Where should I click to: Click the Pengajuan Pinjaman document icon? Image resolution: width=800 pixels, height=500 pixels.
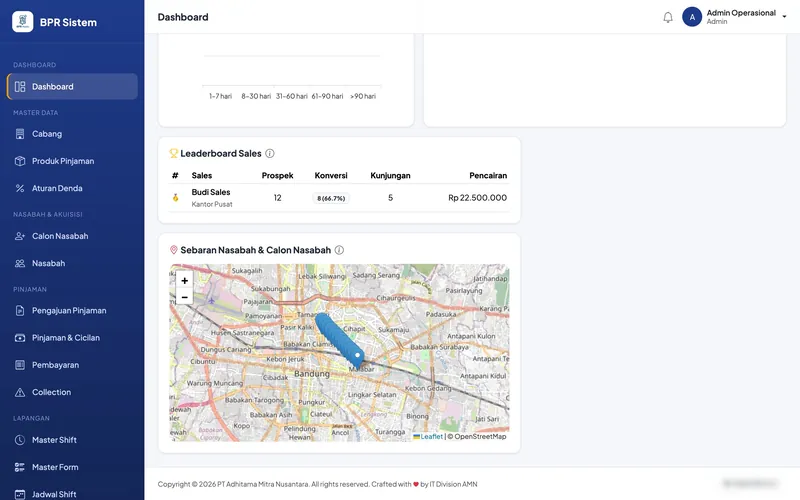(20, 311)
